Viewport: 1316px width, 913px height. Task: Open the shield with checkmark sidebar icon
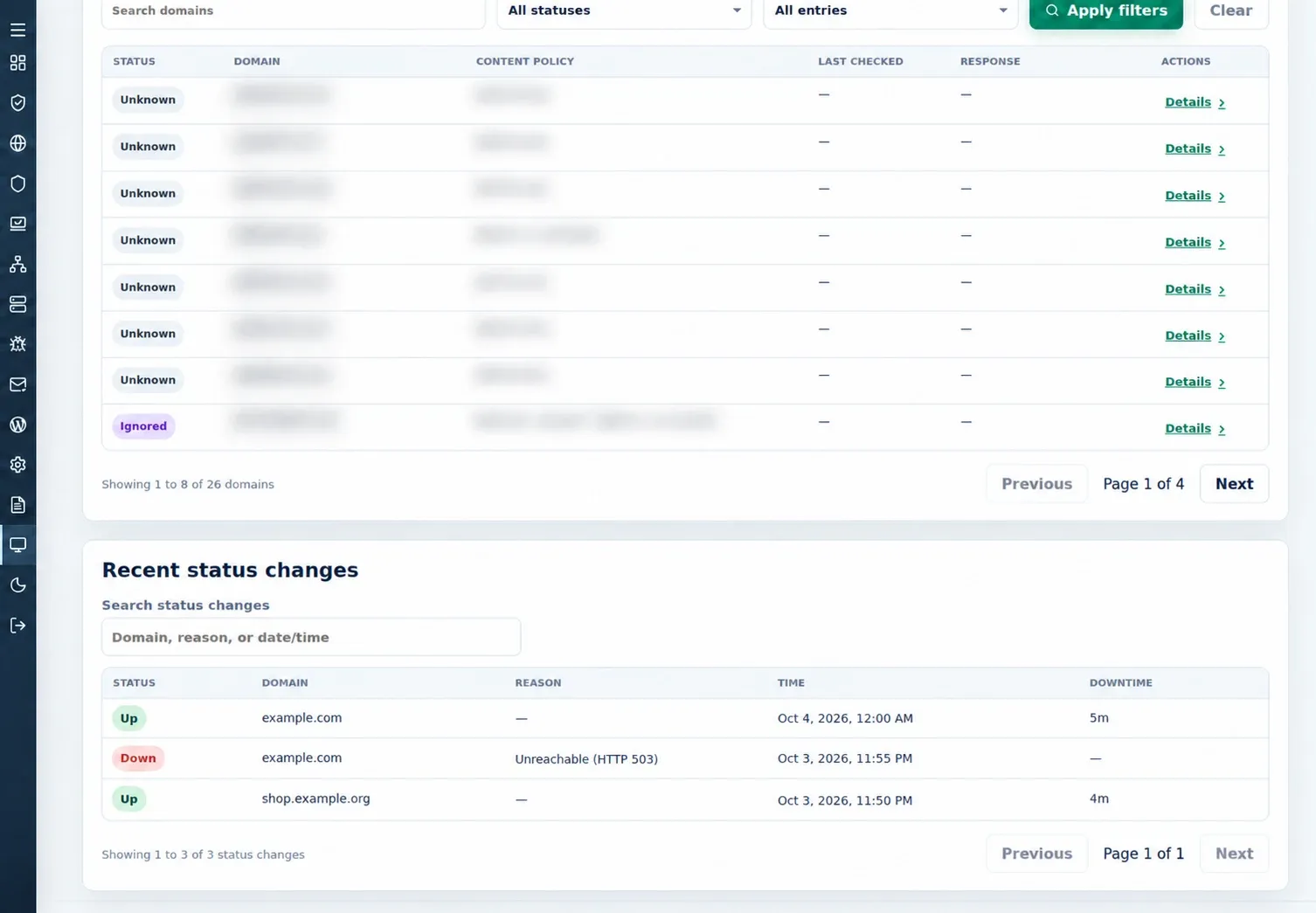pyautogui.click(x=17, y=103)
